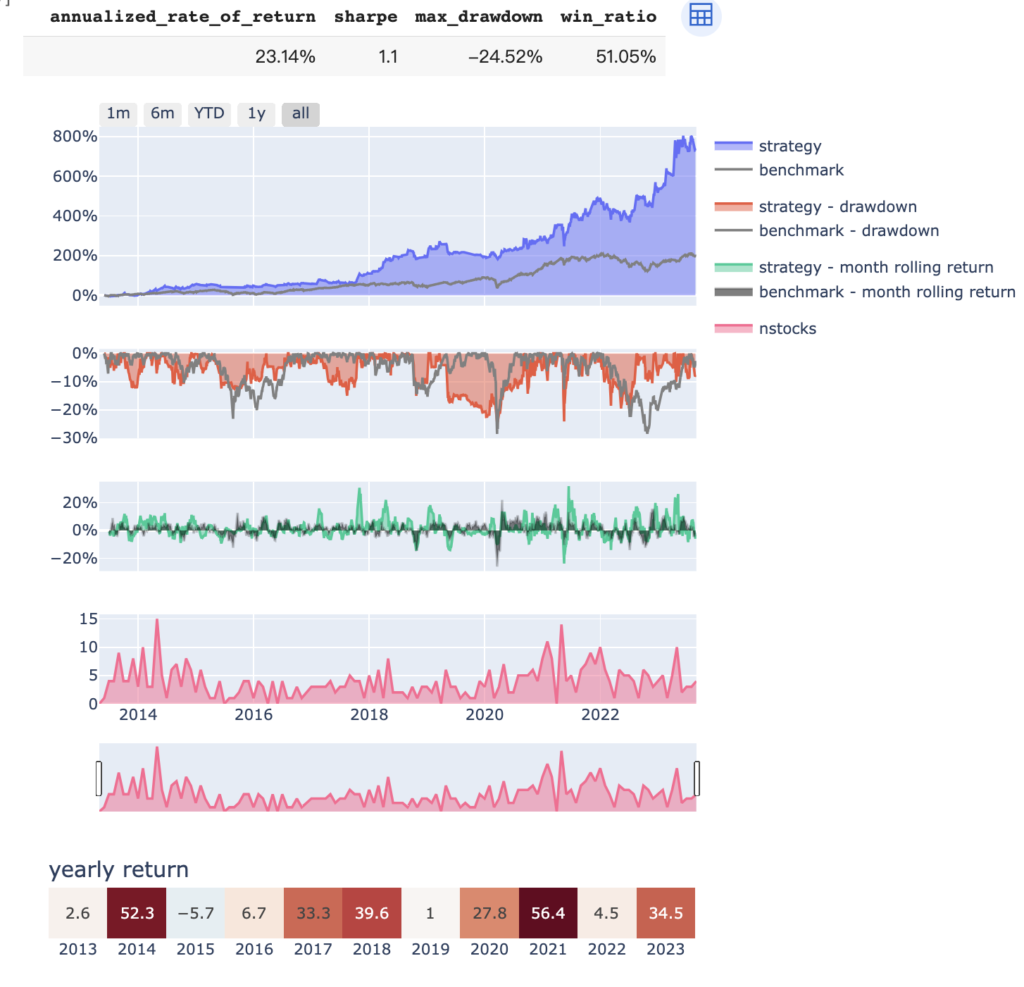Click the 800% y-axis tick label
1024x987 pixels.
click(x=75, y=137)
